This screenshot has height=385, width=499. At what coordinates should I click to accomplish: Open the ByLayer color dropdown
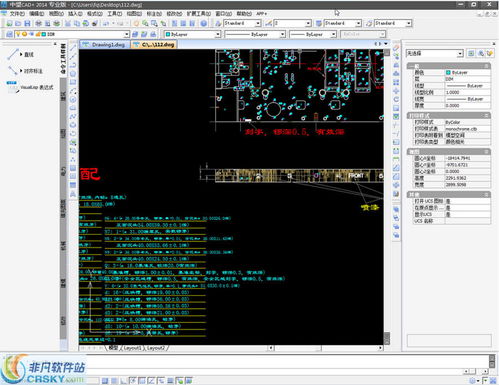click(192, 34)
